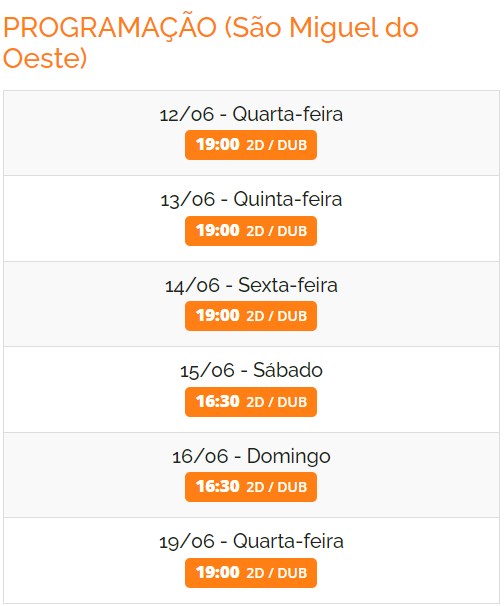Click the 2D / DUB tag under Quinta-feira
The width and height of the screenshot is (504, 606).
(277, 232)
